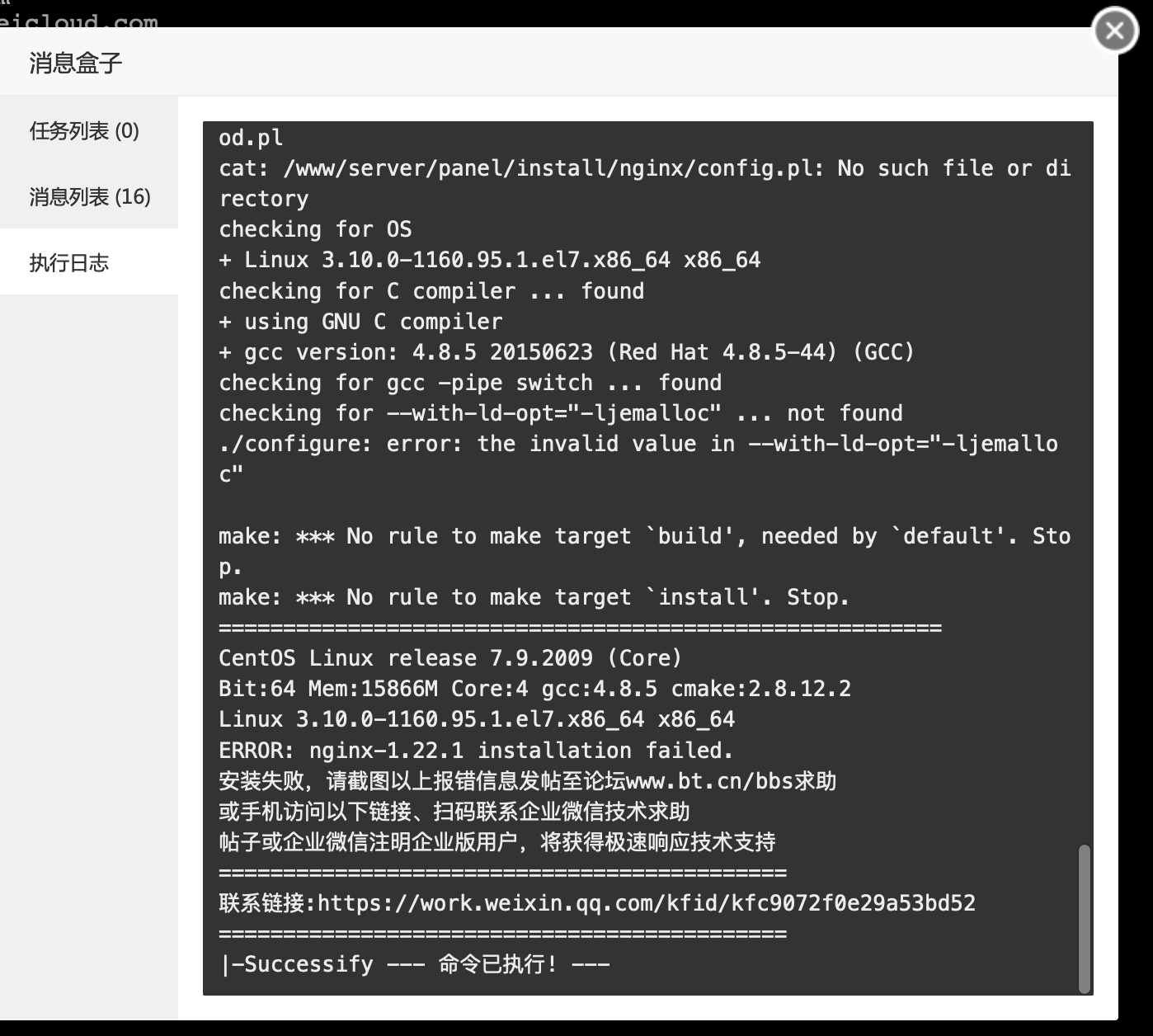
Task: Close the 消息盒子 dialog with the X icon
Action: (1114, 31)
